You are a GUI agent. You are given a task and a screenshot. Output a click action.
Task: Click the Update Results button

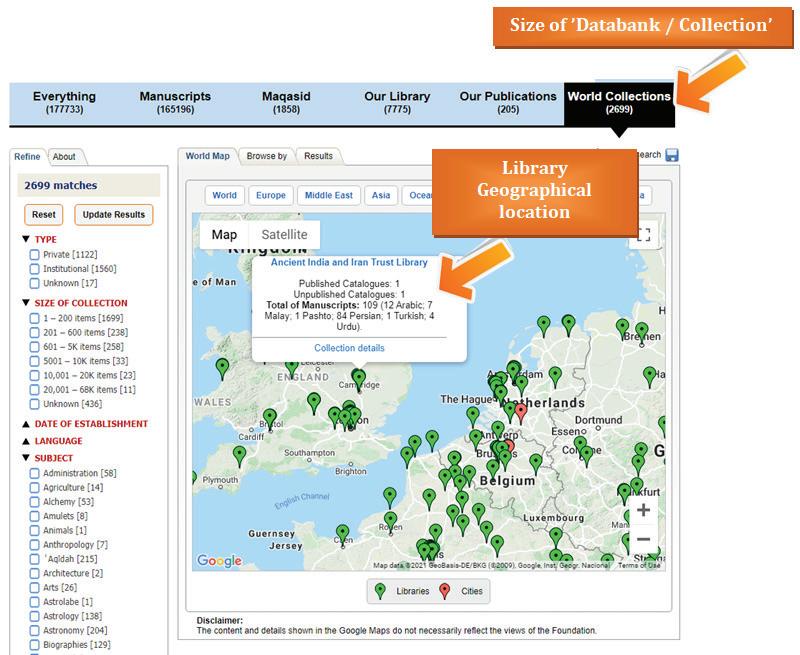pos(114,215)
